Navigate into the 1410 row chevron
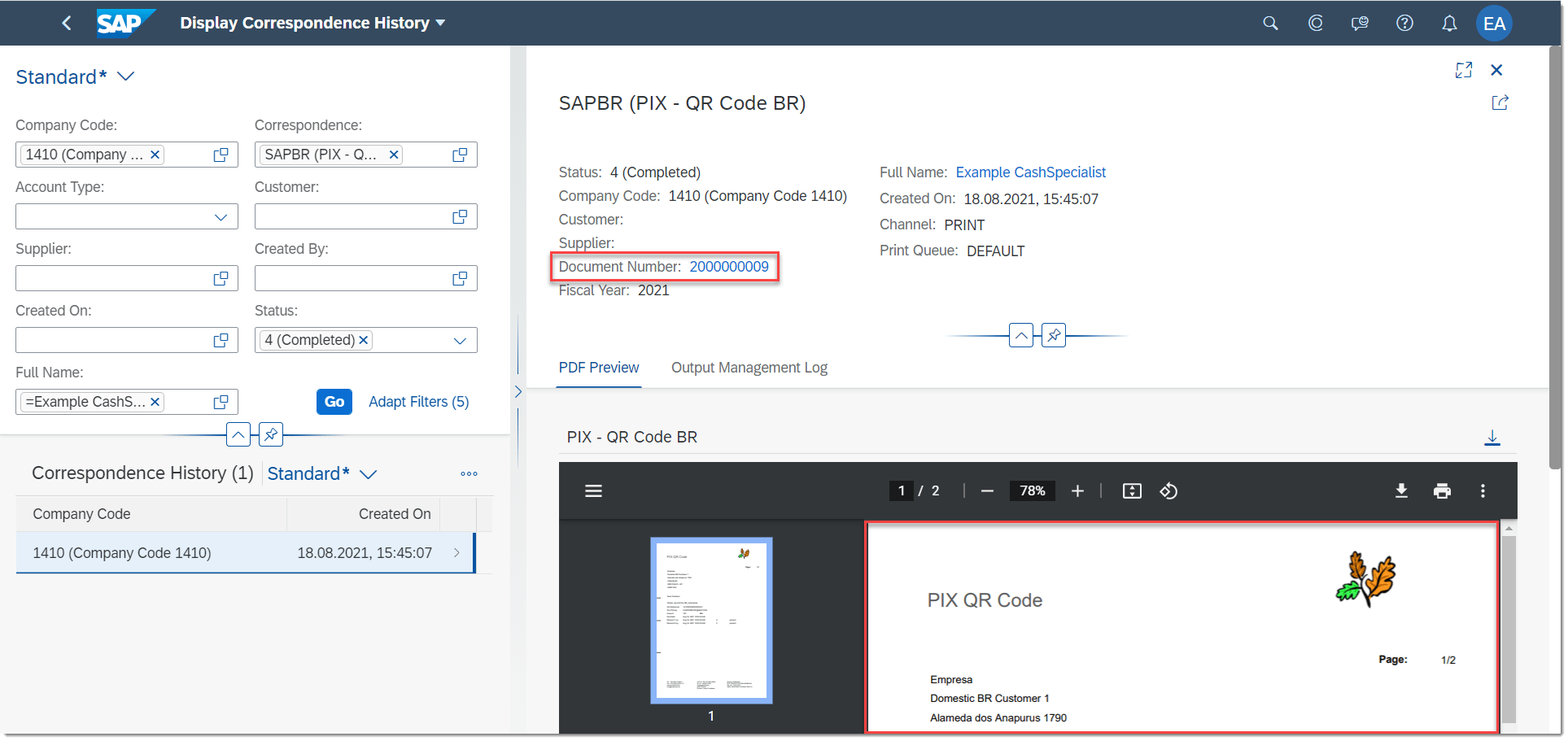Image resolution: width=1568 pixels, height=741 pixels. click(x=456, y=553)
